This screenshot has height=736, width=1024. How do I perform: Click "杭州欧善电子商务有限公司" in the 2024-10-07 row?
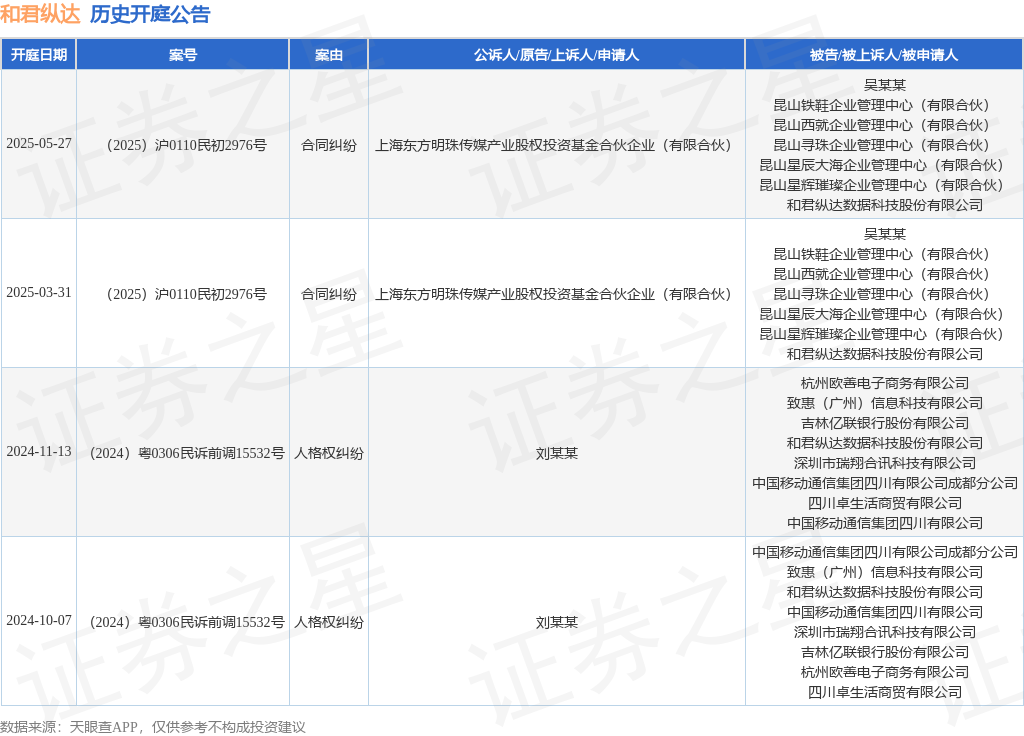coord(884,672)
